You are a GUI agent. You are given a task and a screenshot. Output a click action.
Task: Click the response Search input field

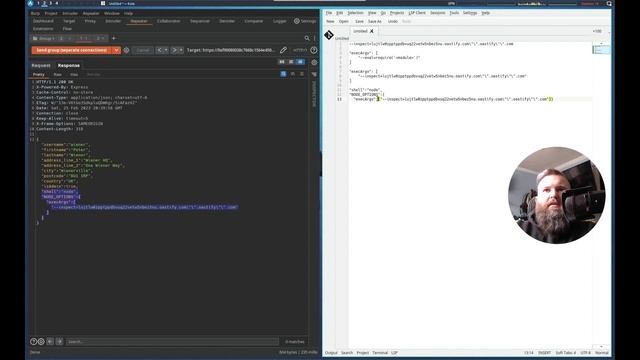[172, 341]
